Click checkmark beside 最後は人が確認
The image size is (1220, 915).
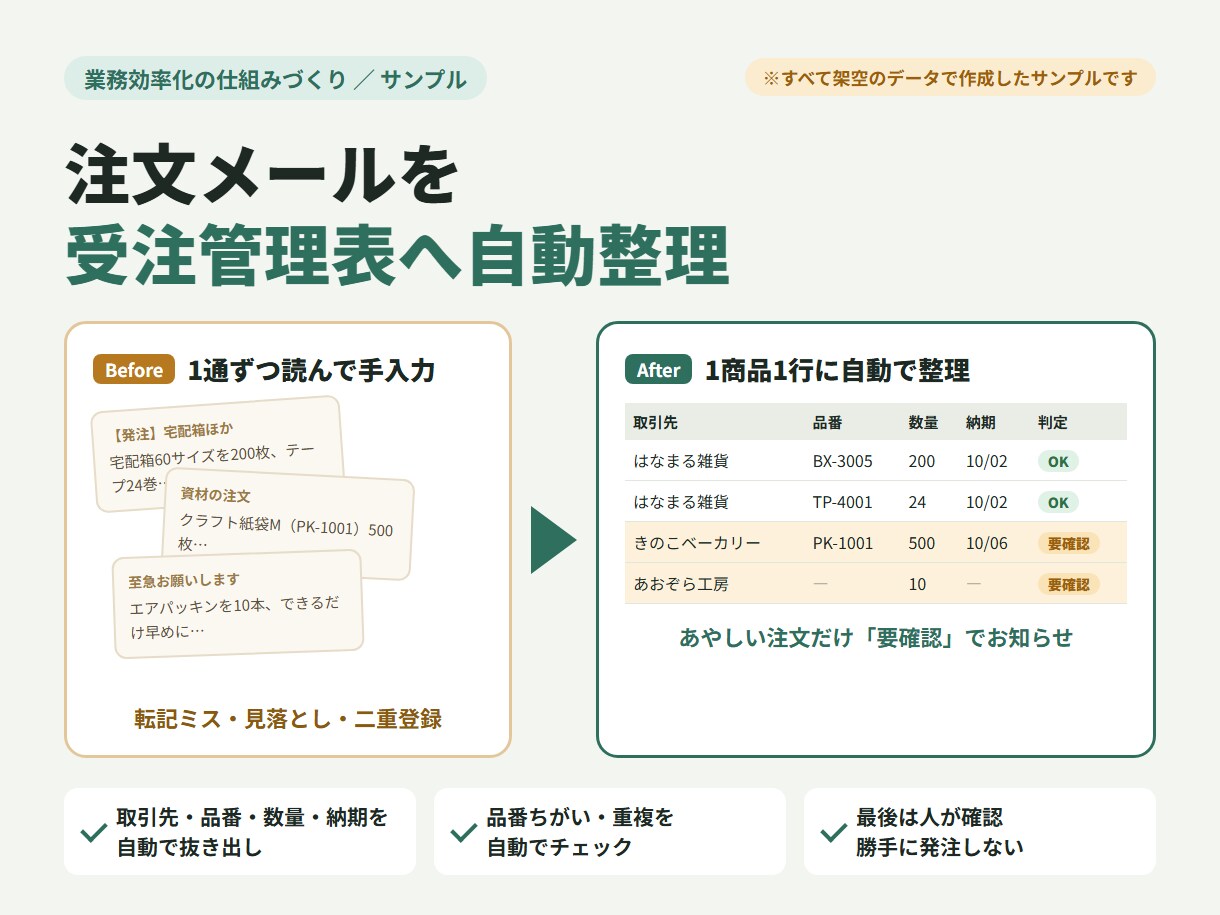tap(833, 832)
